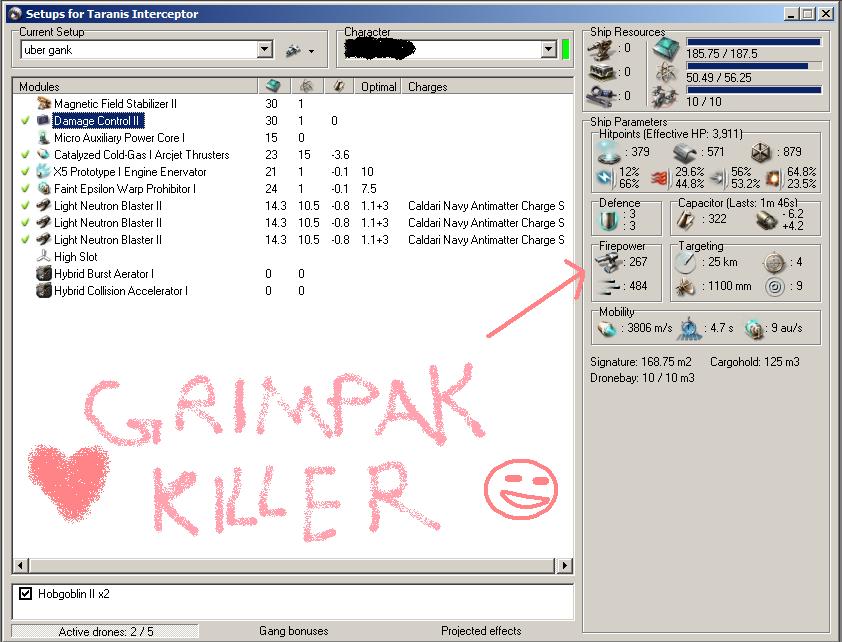Click the powergrid column header icon
This screenshot has width=842, height=642.
(307, 86)
